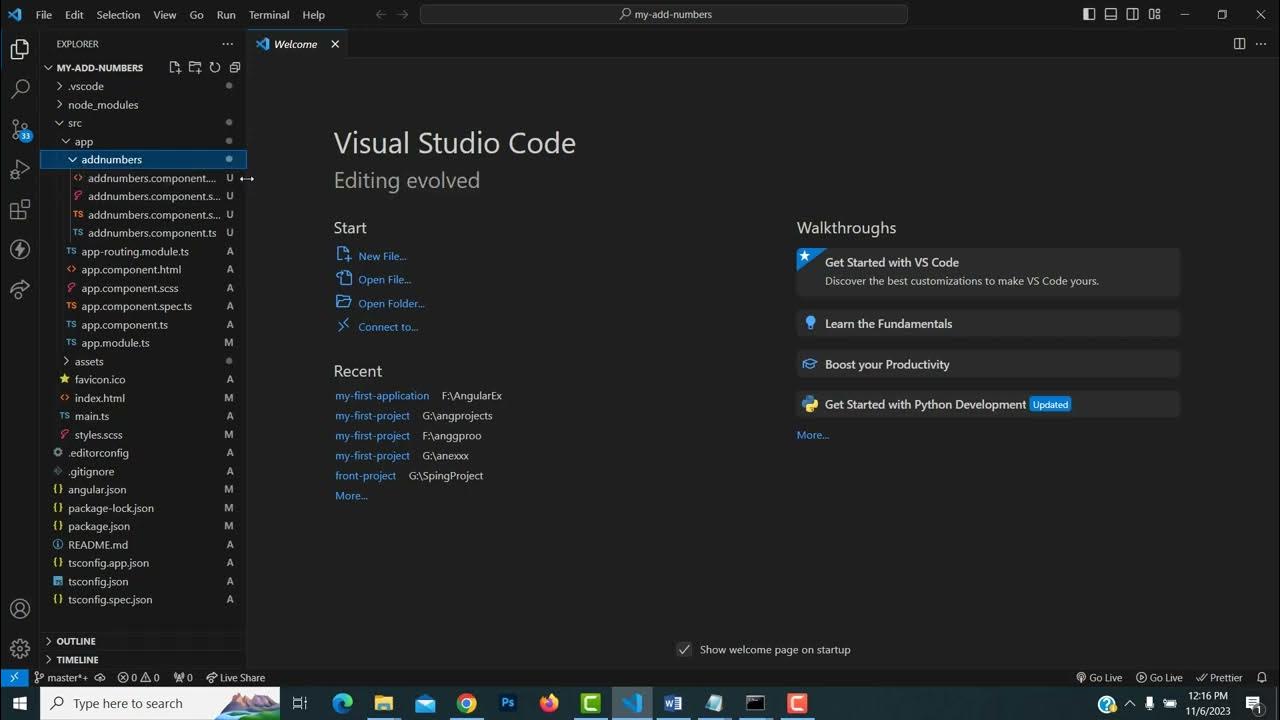Click the command center search box

[664, 15]
